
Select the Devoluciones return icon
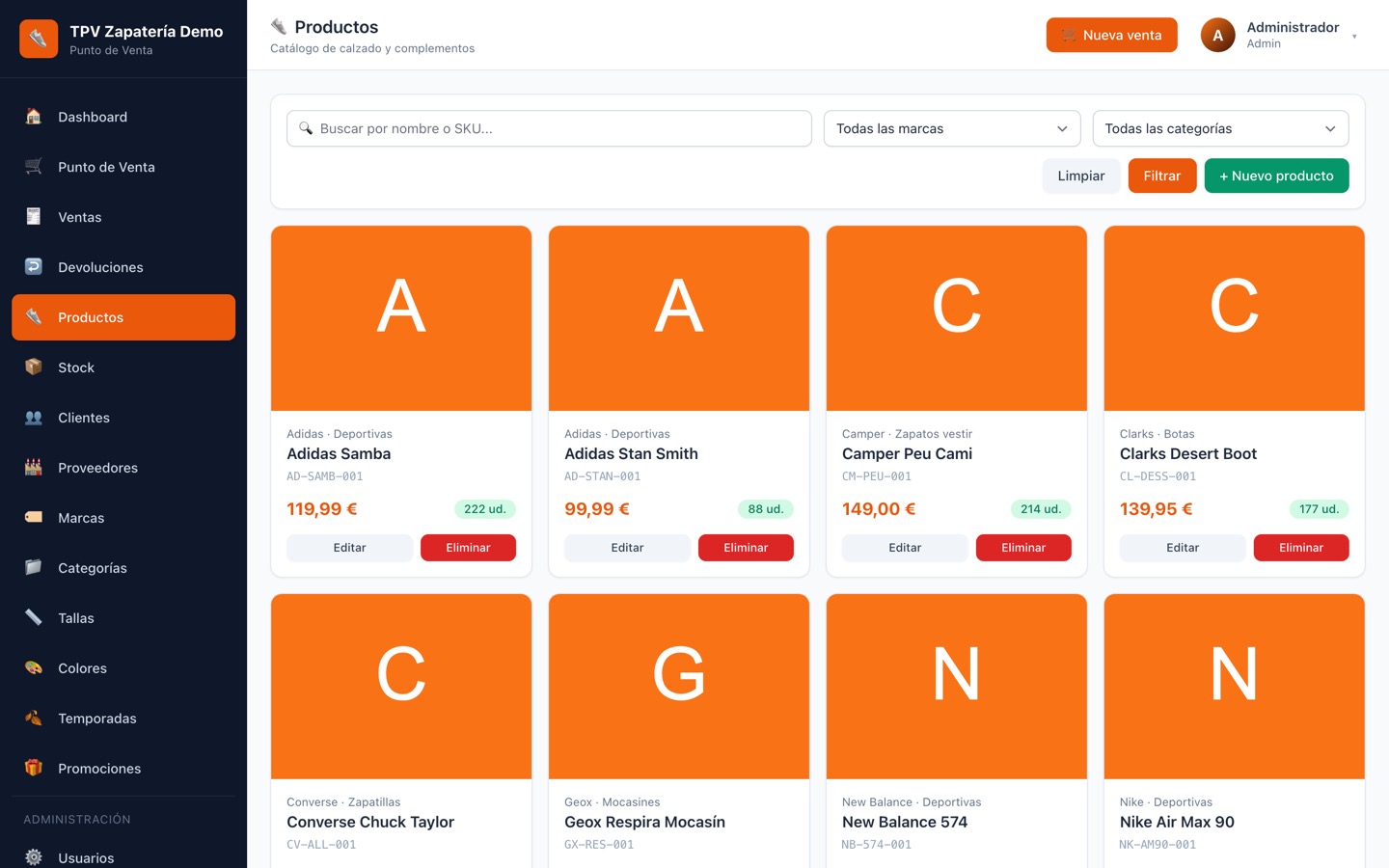click(34, 267)
